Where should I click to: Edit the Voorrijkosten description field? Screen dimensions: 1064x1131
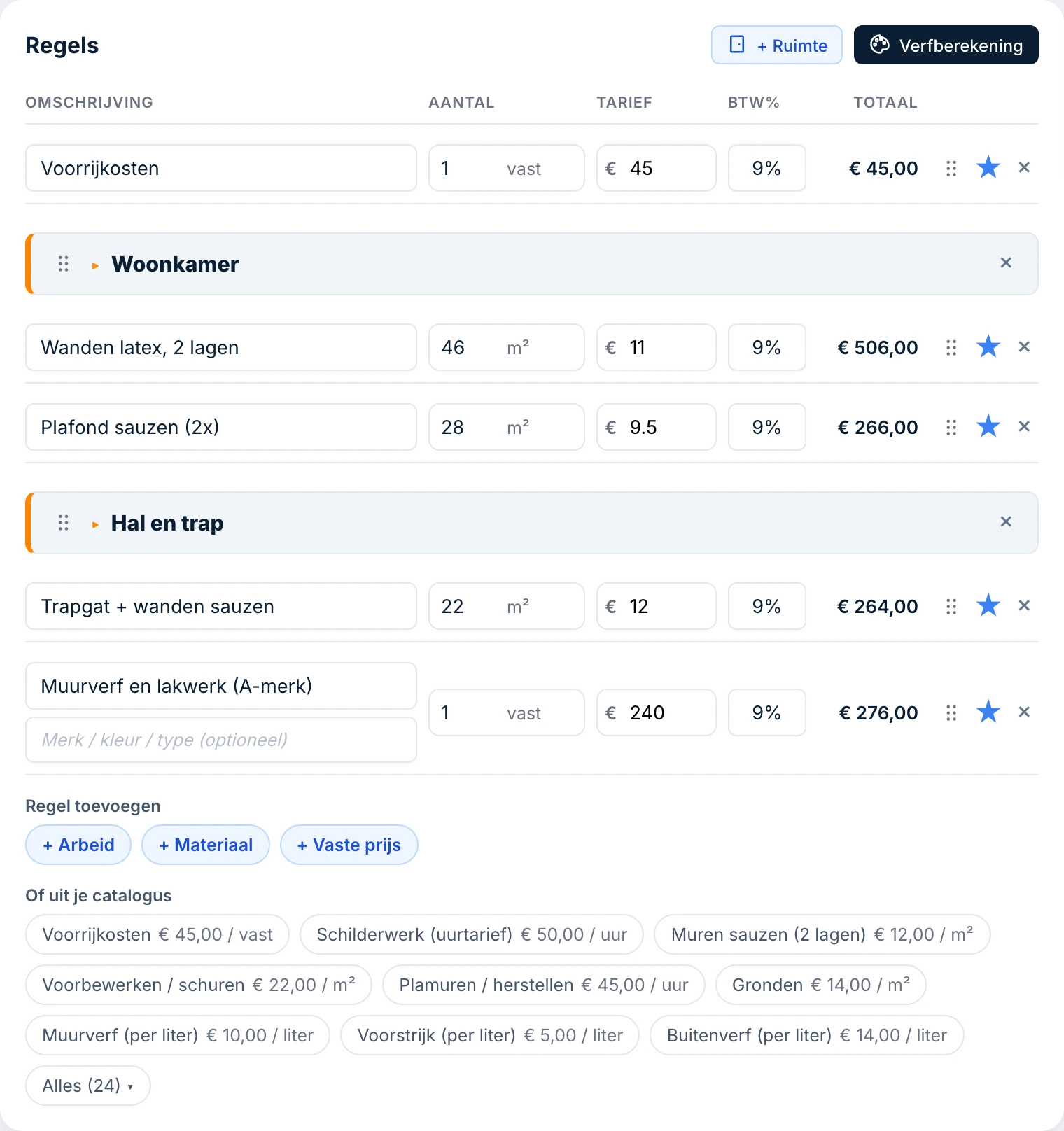click(221, 168)
